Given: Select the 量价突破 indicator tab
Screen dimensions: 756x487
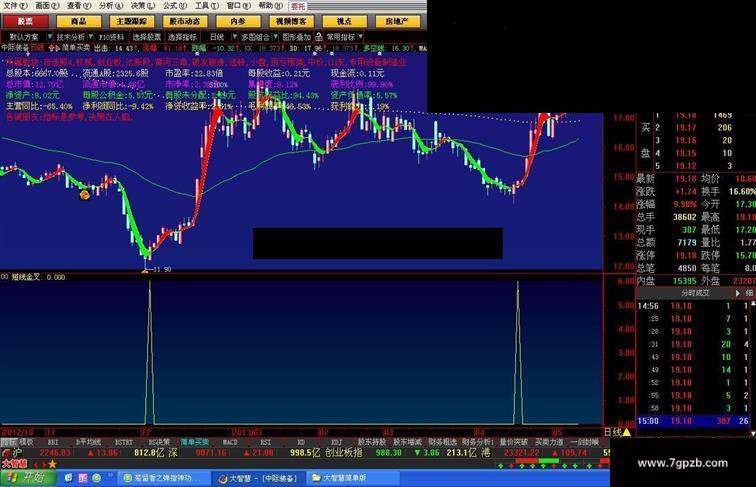Looking at the screenshot, I should point(513,442).
